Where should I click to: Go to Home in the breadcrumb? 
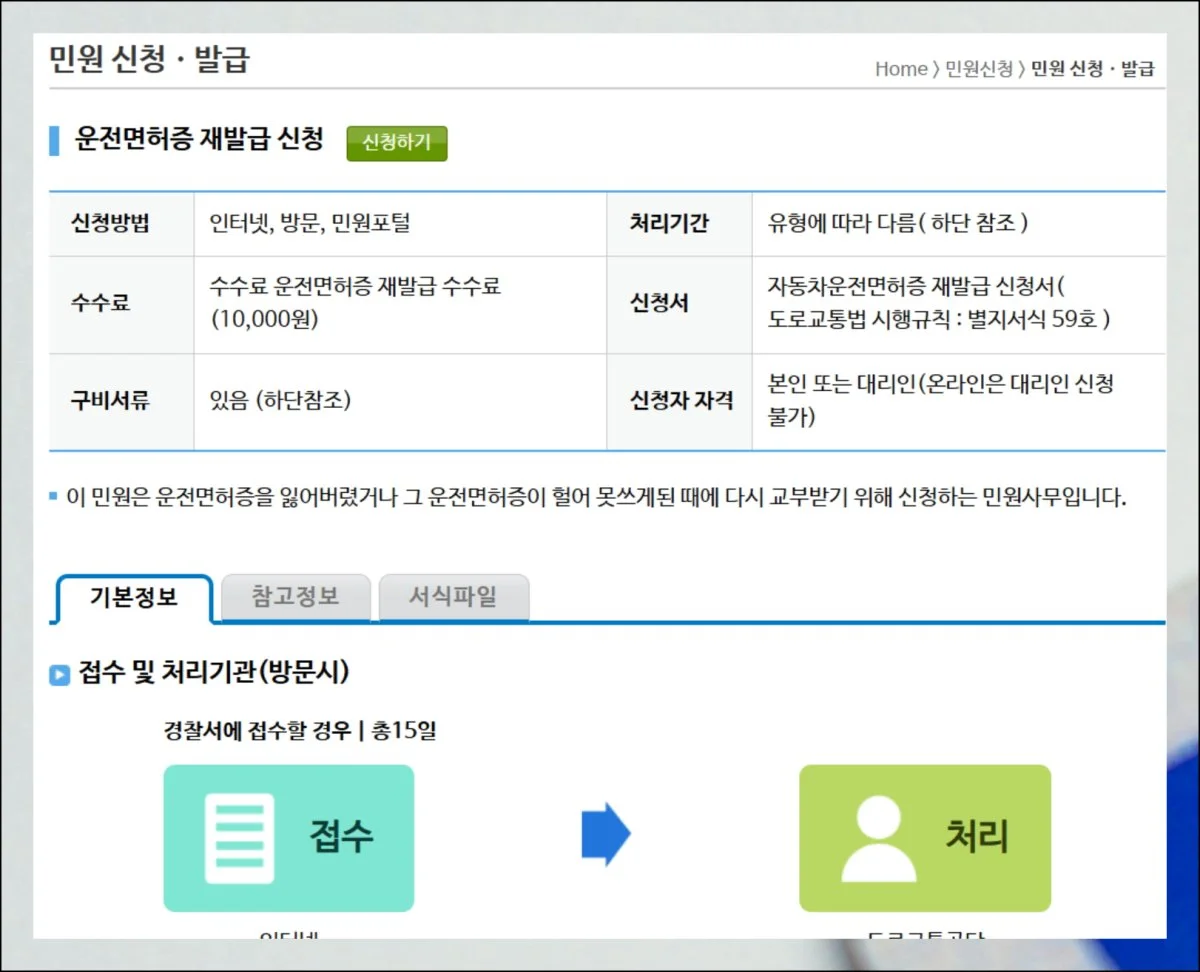click(x=900, y=69)
